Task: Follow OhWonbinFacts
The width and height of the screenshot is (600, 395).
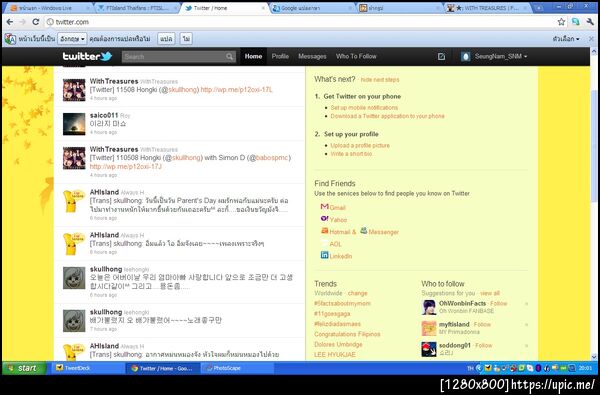Action: click(x=499, y=304)
